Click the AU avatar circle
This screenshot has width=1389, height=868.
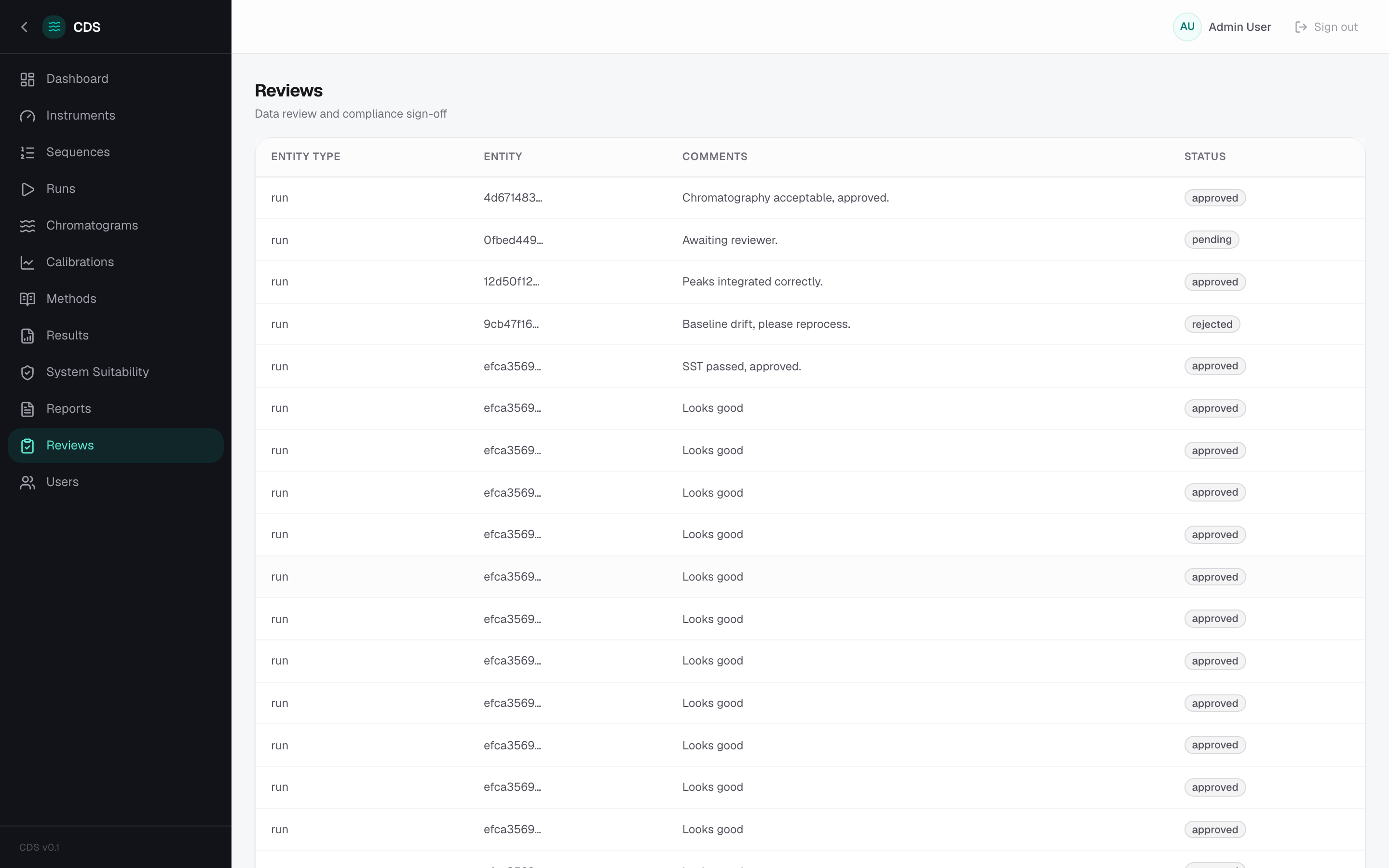1187,27
